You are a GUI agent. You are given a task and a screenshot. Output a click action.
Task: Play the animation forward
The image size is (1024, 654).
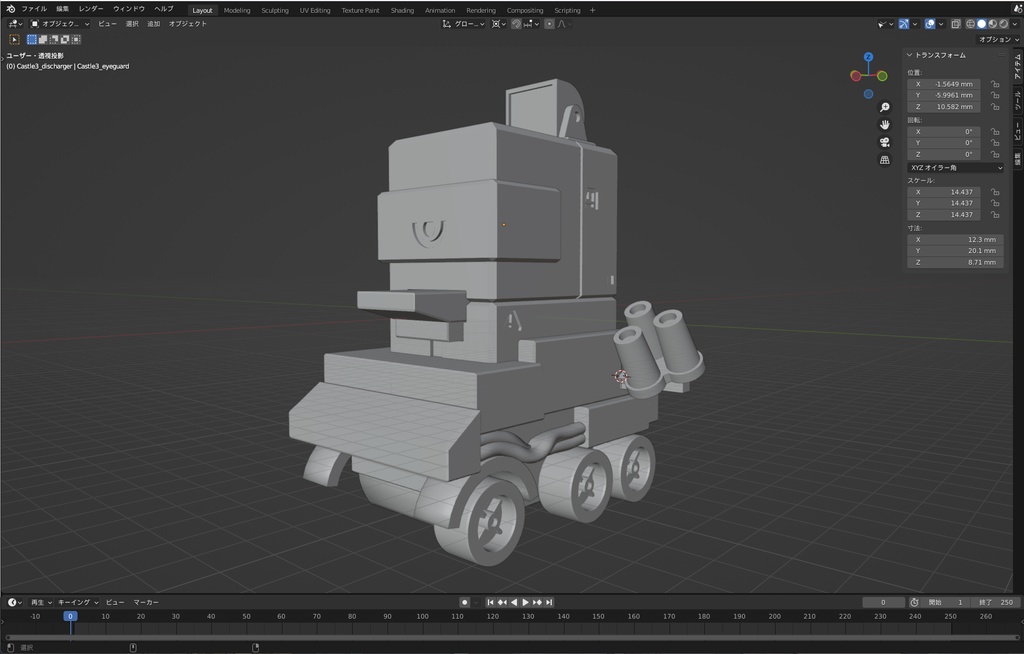pyautogui.click(x=525, y=602)
